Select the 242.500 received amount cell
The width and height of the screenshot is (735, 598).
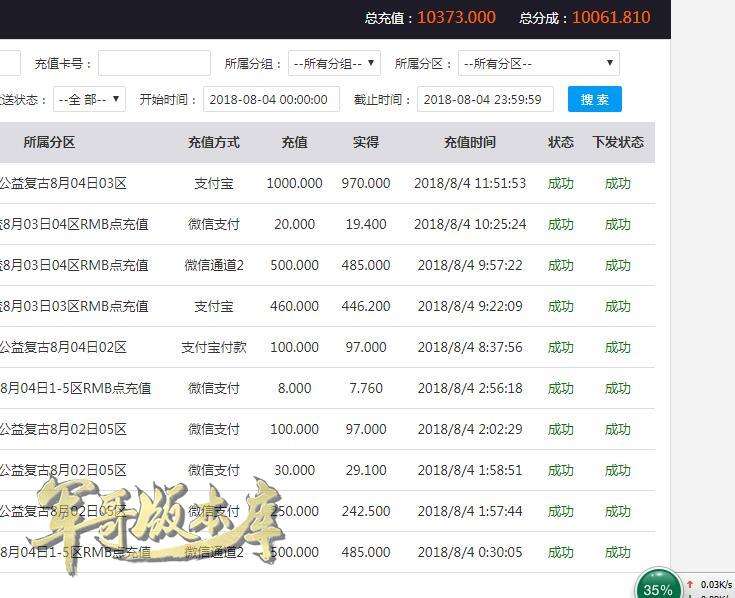[366, 511]
